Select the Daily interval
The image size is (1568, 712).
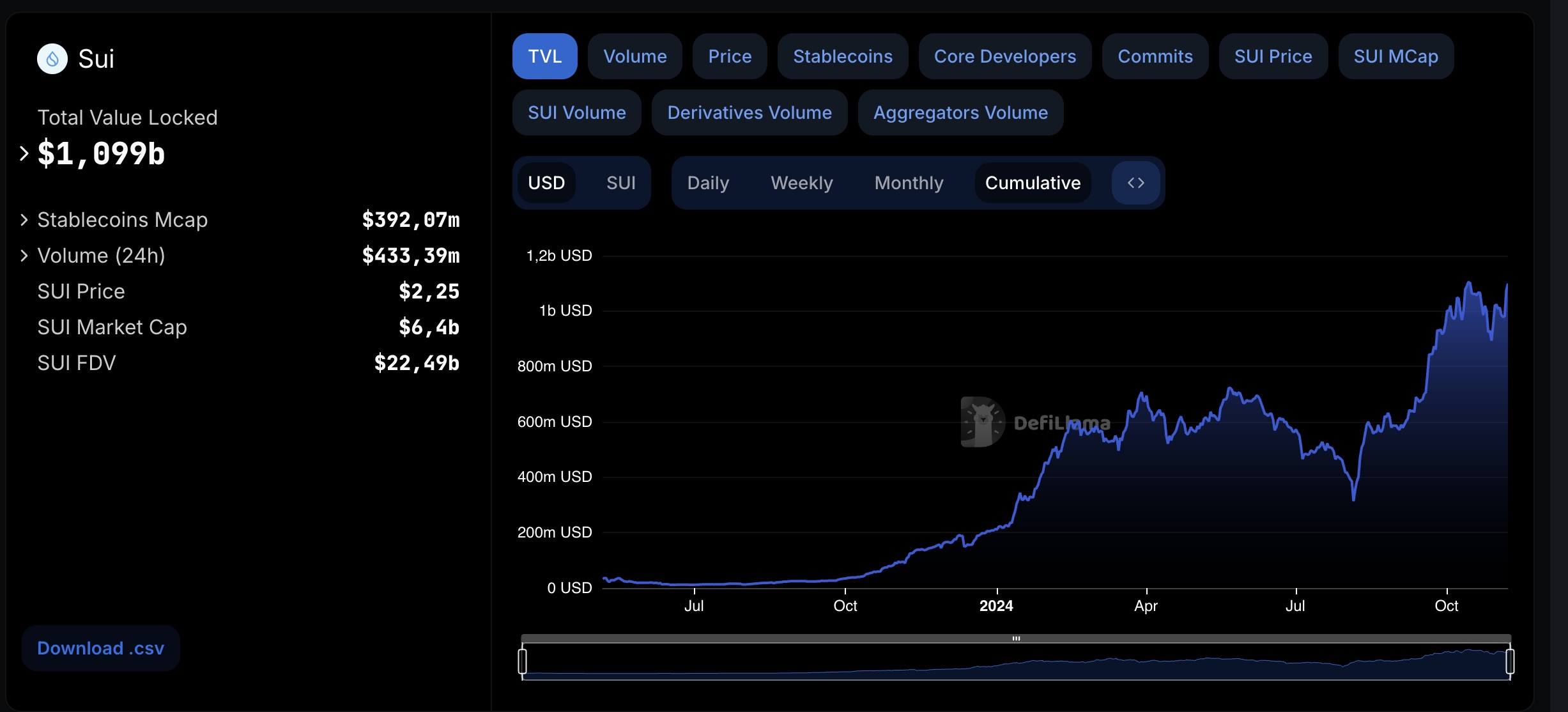(x=708, y=183)
